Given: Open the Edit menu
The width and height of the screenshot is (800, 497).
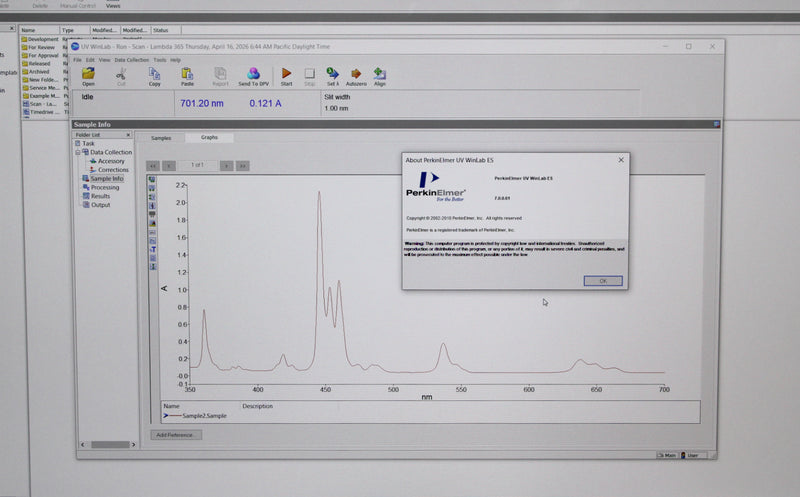Looking at the screenshot, I should click(x=90, y=60).
